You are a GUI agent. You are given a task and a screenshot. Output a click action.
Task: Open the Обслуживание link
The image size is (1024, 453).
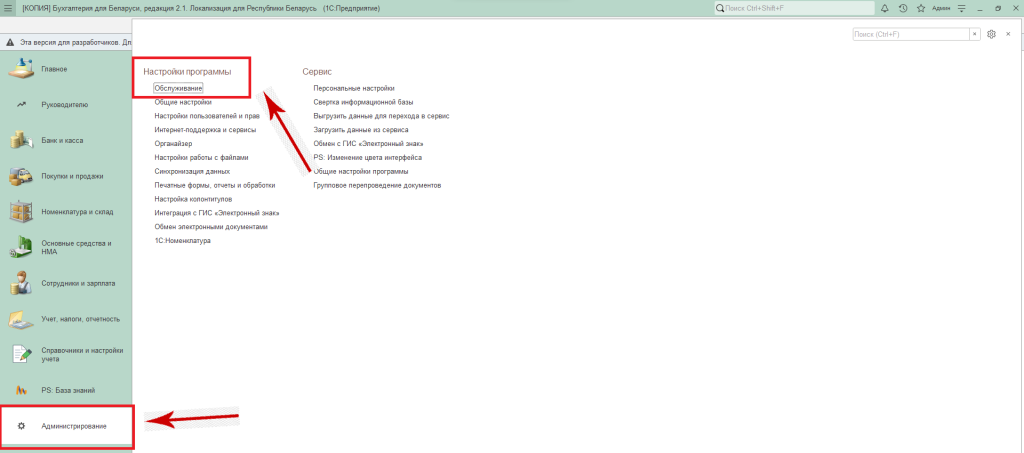178,88
